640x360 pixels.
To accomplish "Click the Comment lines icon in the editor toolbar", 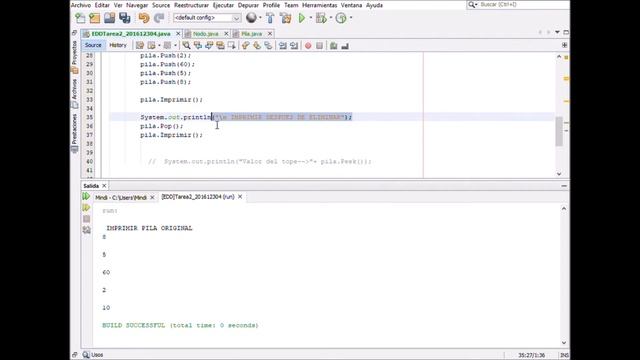I will 333,46.
